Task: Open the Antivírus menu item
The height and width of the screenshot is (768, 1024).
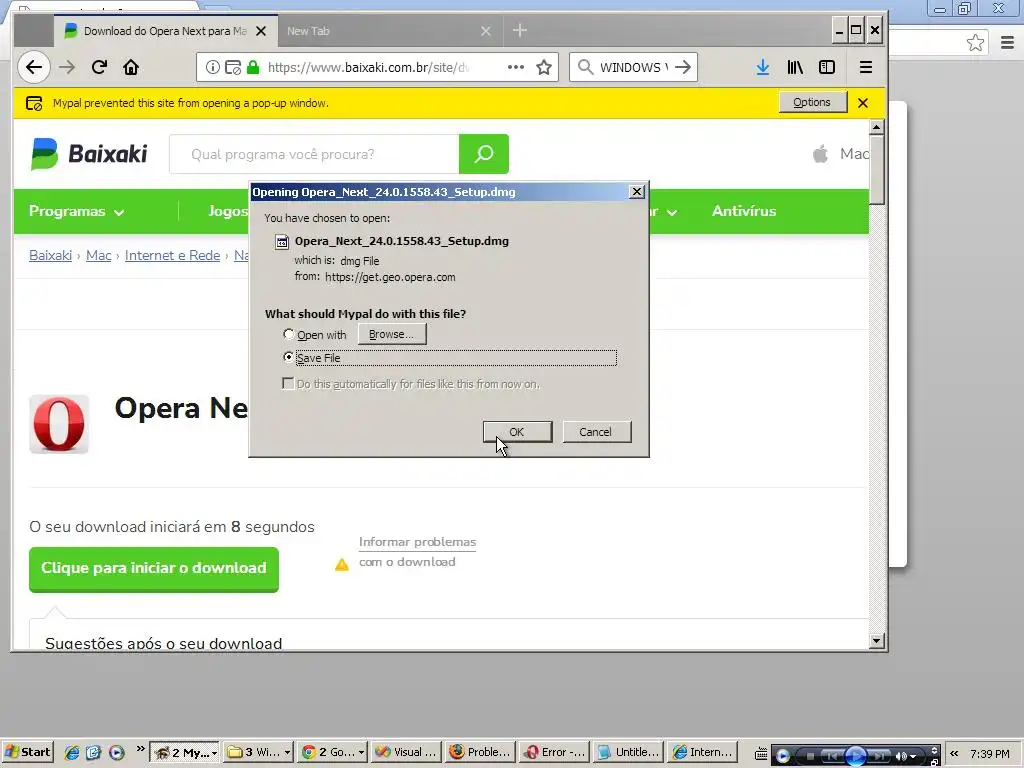Action: pos(744,212)
